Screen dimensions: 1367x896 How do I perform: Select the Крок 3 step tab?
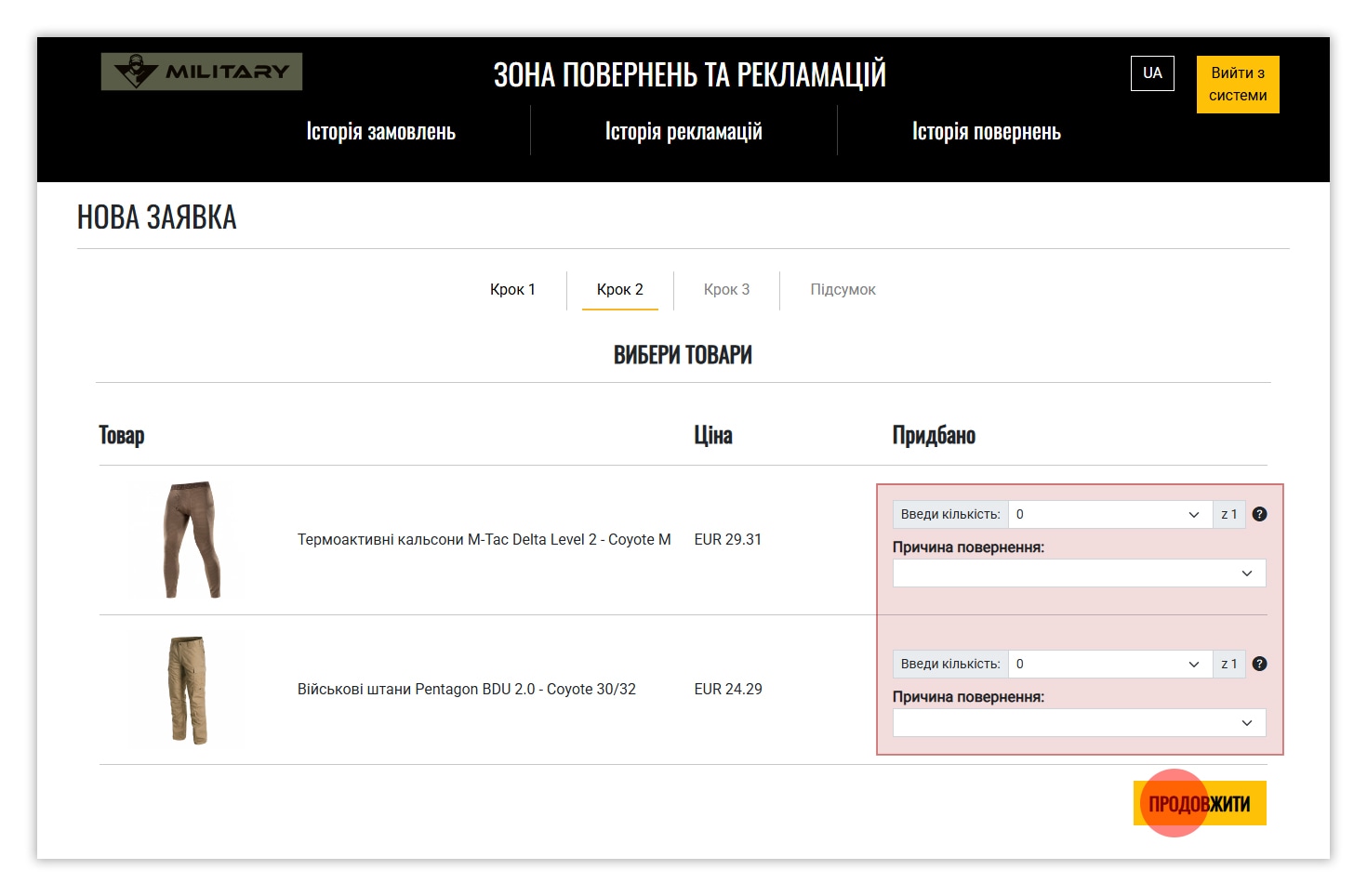(x=726, y=290)
